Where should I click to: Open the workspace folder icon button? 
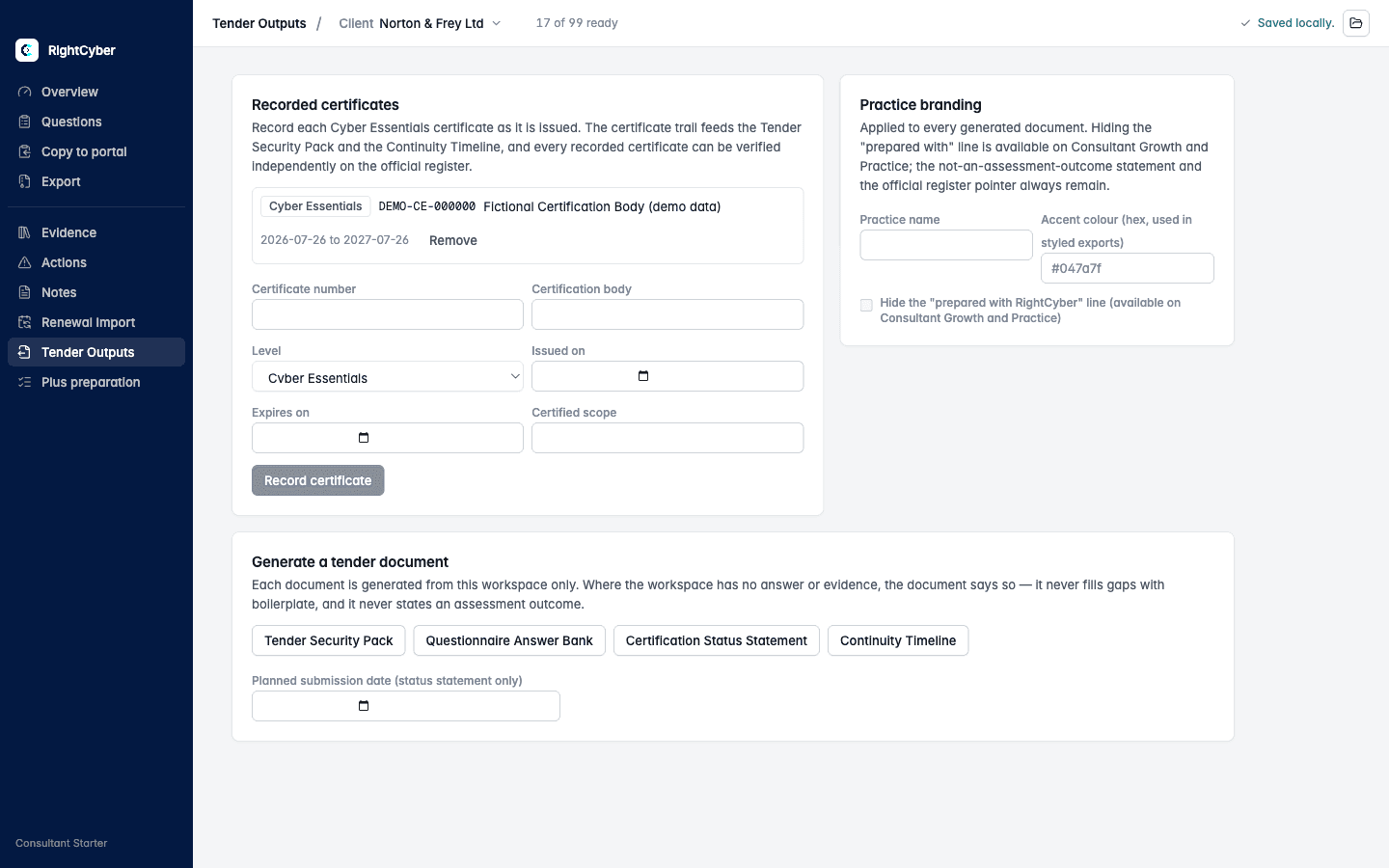tap(1356, 23)
